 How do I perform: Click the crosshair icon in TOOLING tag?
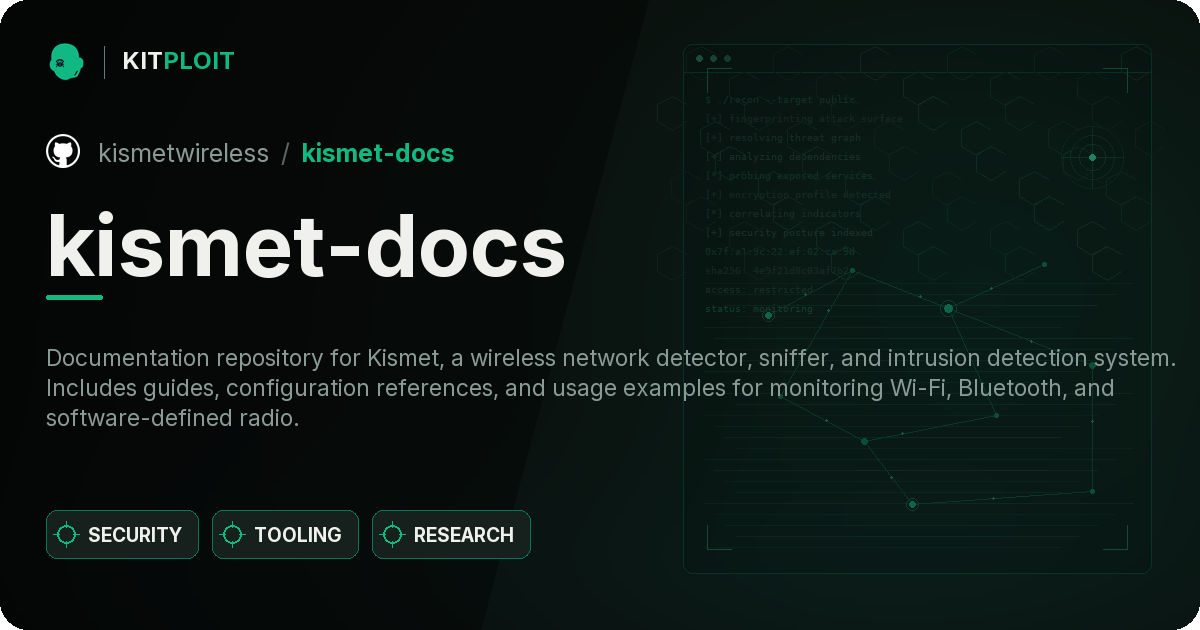(233, 535)
